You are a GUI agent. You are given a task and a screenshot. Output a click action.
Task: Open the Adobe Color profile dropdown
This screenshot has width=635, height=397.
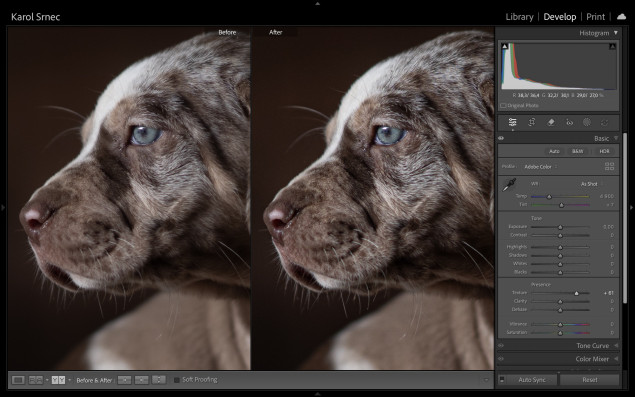540,166
